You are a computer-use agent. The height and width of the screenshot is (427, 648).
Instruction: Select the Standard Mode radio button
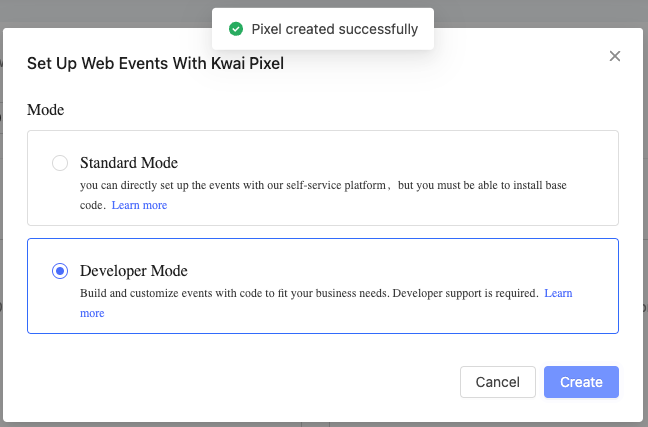pos(60,163)
